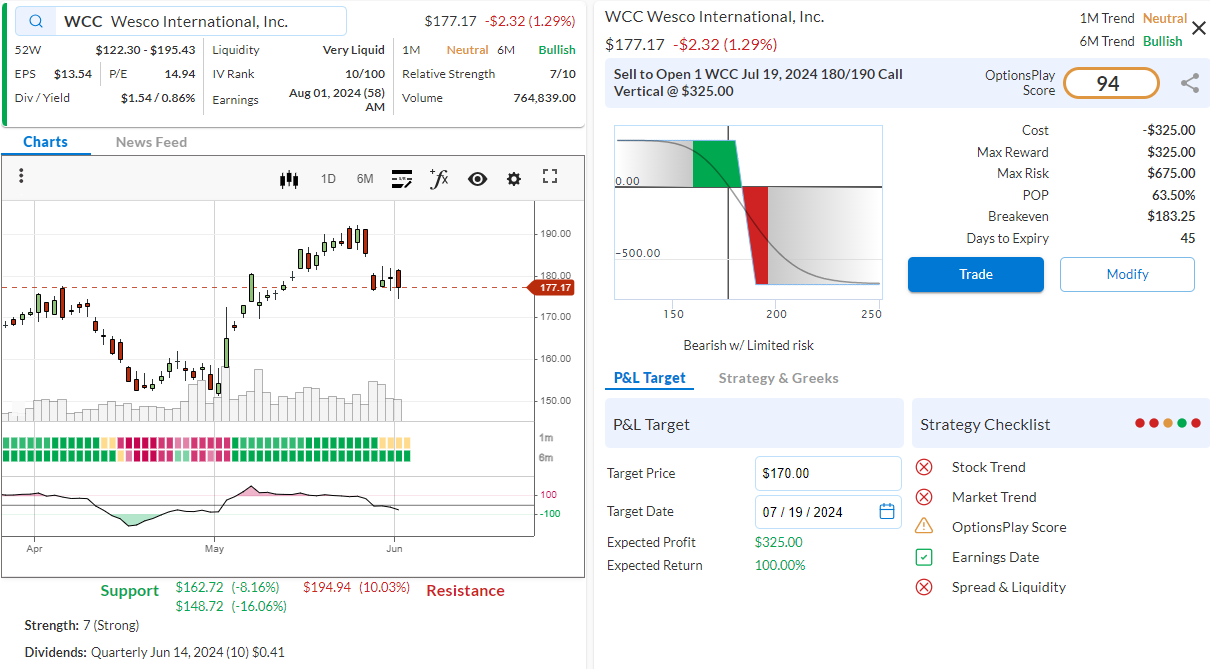Click the OptionsPlay Score 94 badge
Viewport: 1210px width, 669px height.
tap(1110, 83)
